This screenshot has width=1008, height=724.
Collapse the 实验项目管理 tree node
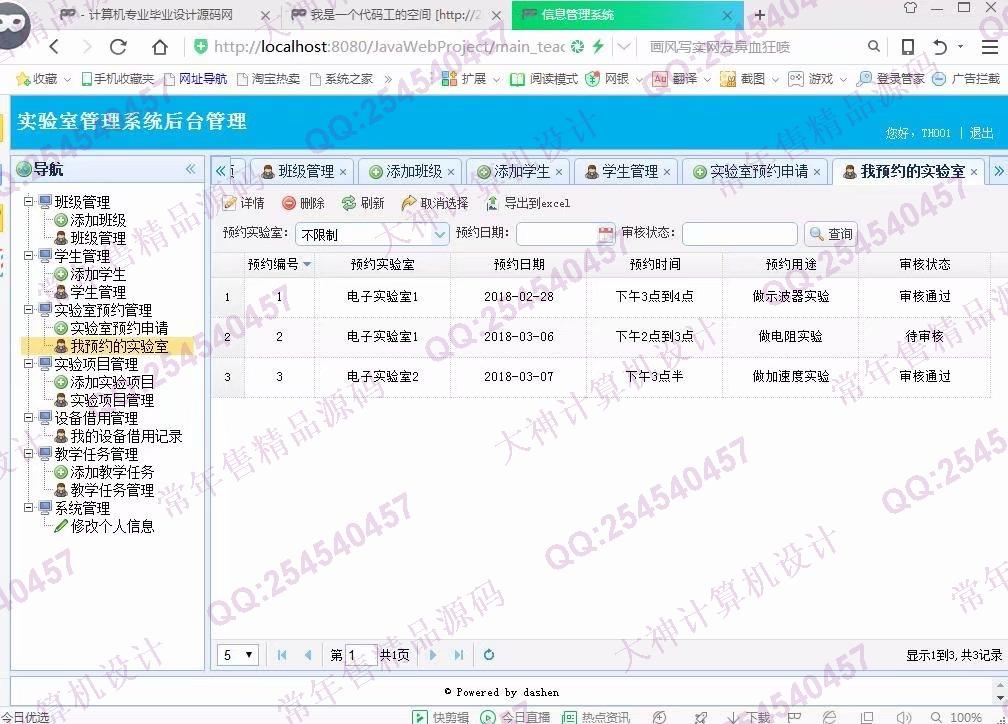[29, 364]
